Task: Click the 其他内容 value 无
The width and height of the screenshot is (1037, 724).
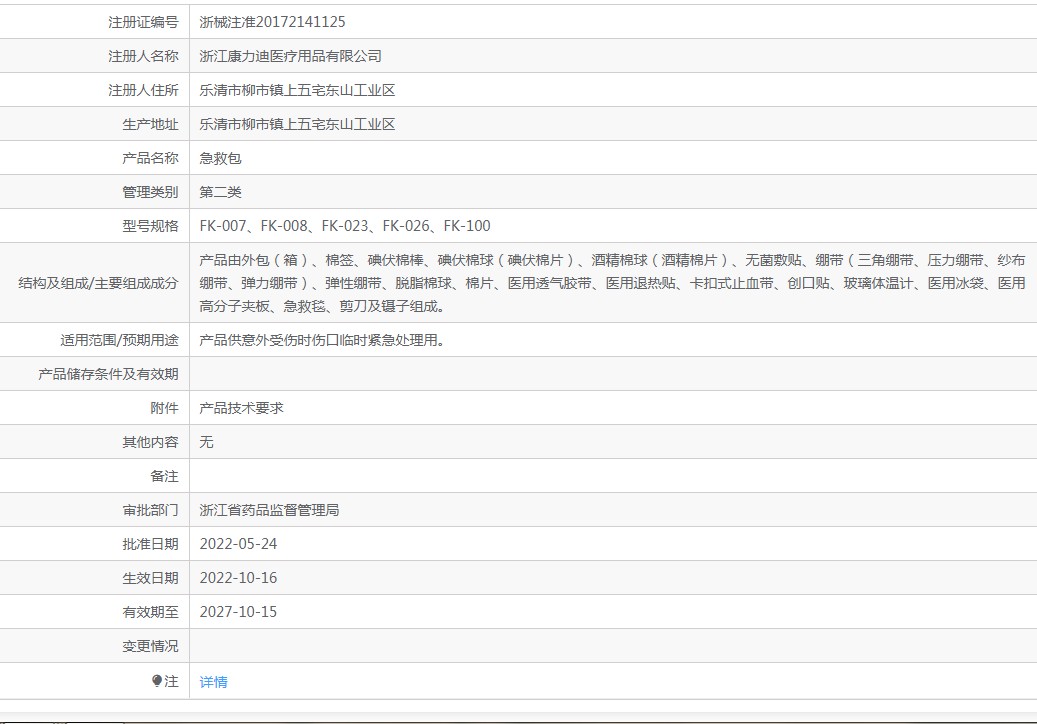Action: 206,442
